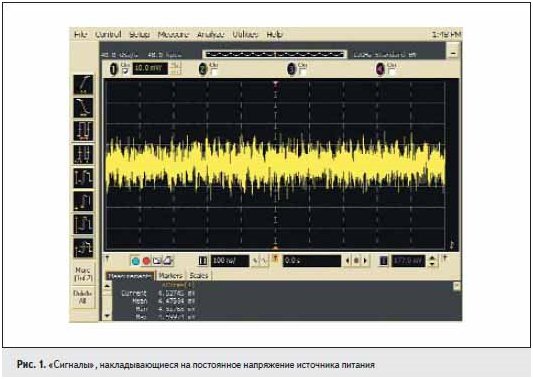Open the Measure menu
This screenshot has height=379, width=533.
click(x=173, y=35)
